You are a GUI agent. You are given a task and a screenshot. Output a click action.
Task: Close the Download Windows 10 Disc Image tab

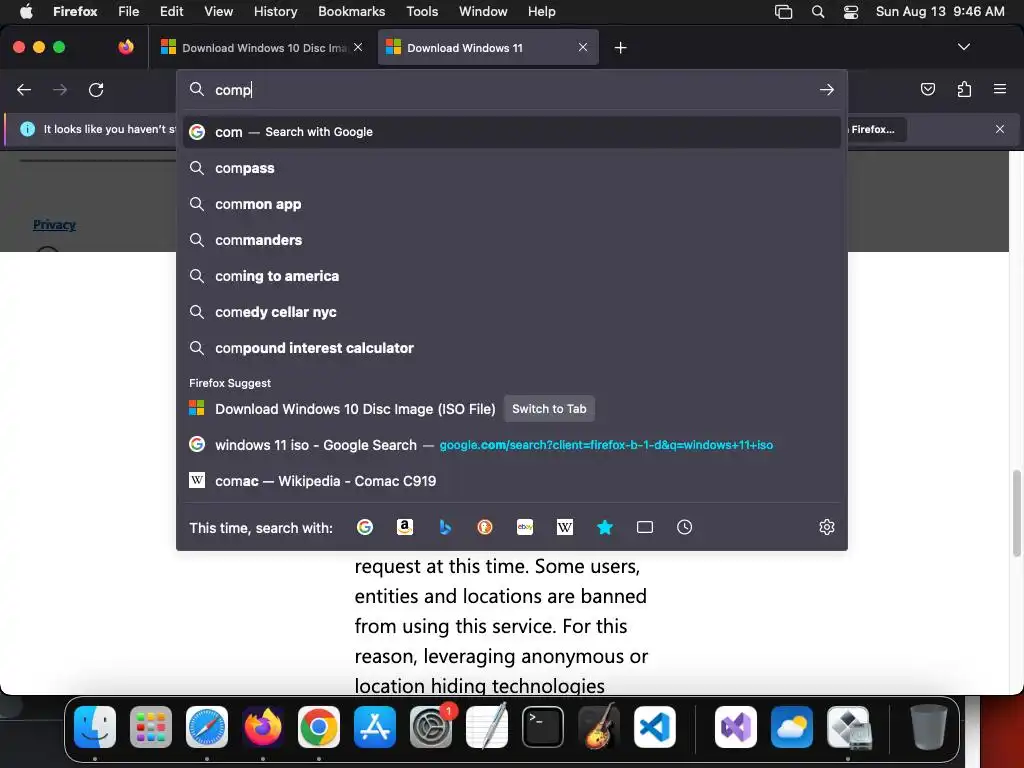click(358, 47)
